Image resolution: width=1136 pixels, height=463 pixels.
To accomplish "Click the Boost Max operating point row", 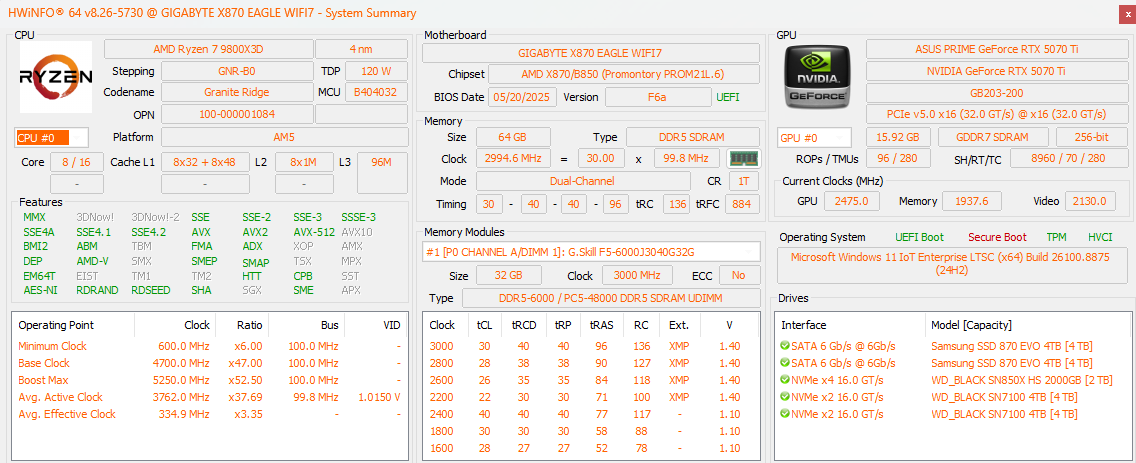I will point(210,380).
